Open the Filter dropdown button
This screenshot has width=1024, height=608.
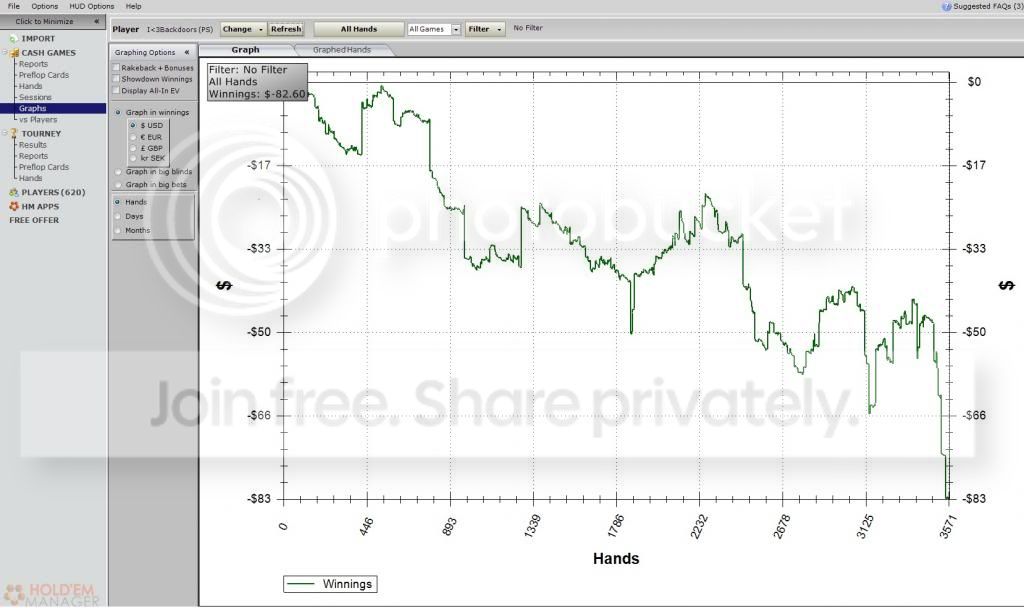click(x=485, y=29)
